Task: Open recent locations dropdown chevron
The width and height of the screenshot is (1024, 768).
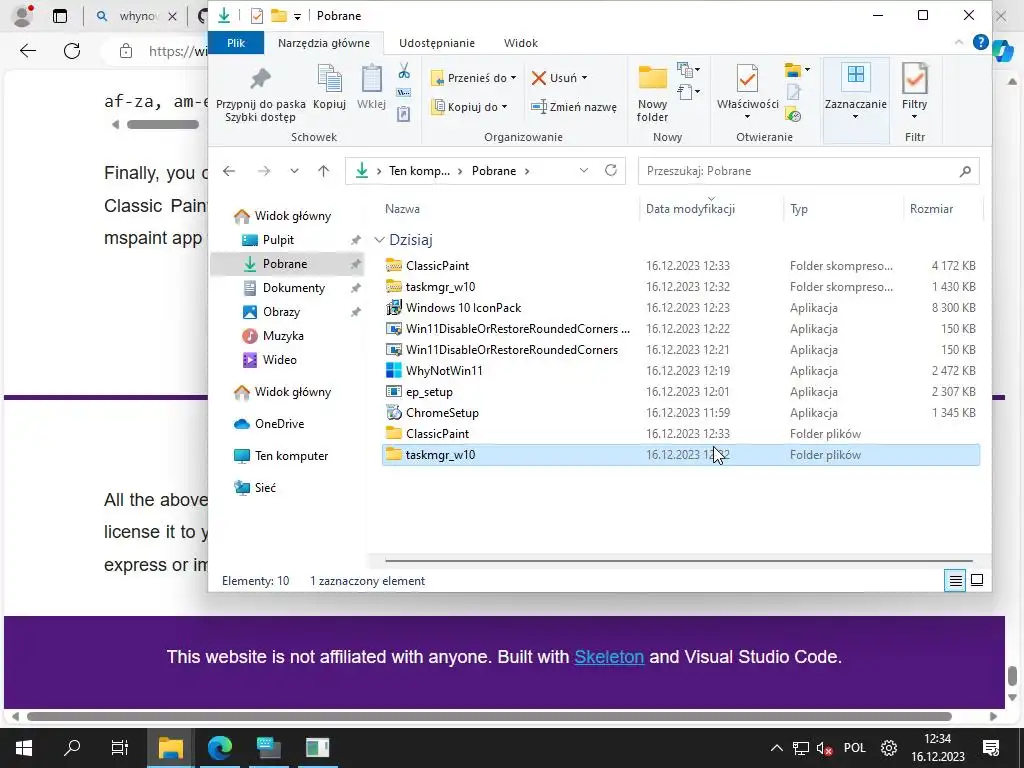Action: 295,171
